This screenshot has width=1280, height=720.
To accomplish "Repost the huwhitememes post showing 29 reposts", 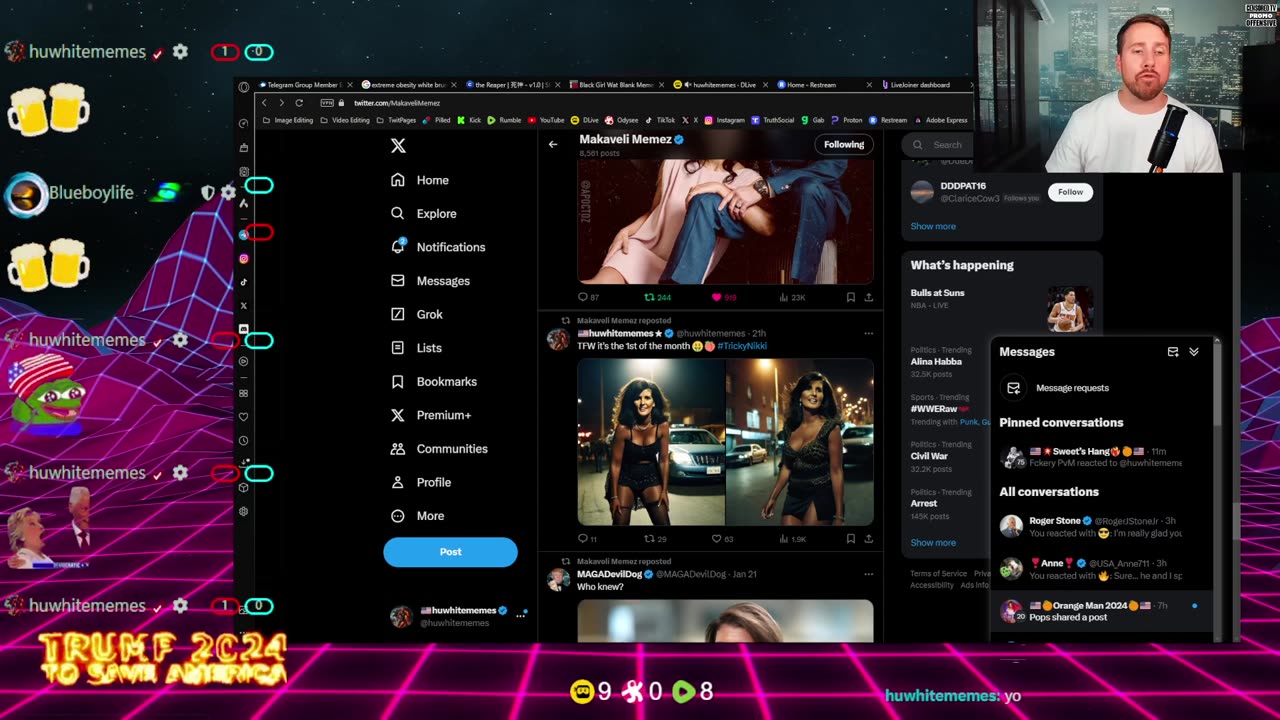I will tap(656, 539).
